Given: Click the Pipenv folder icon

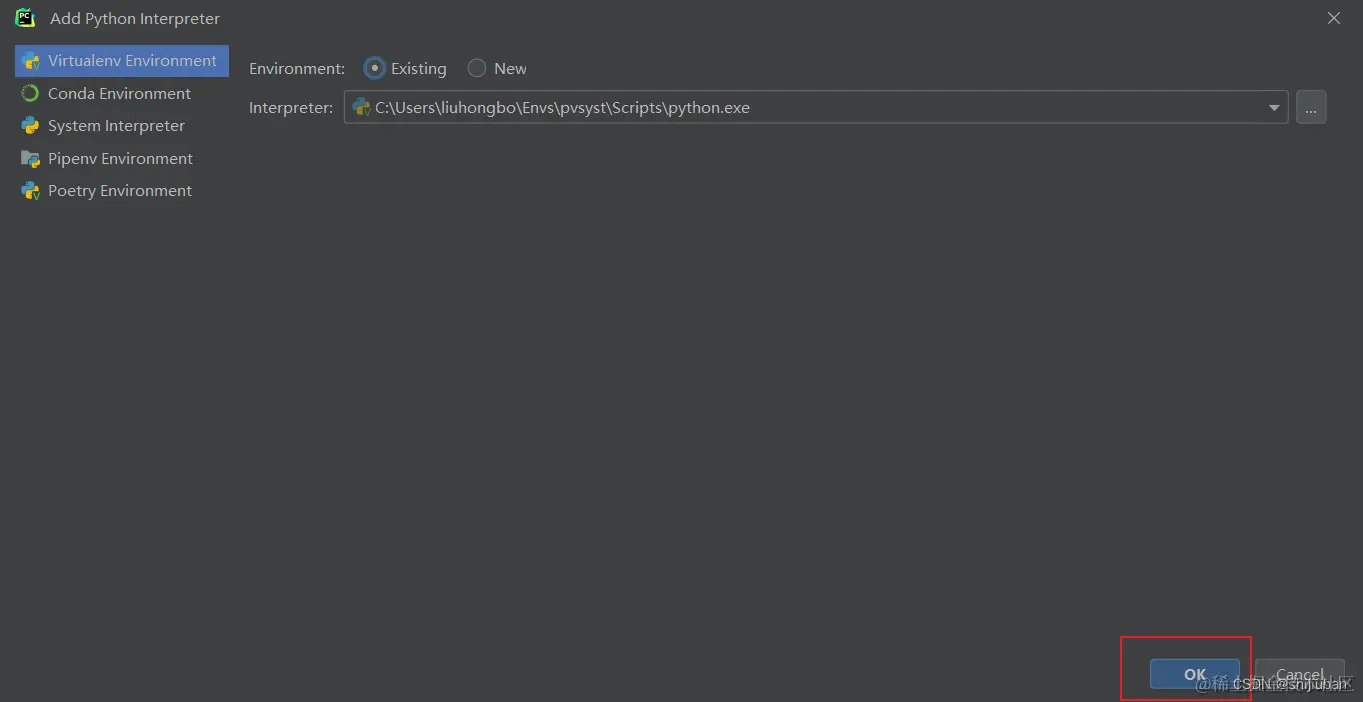Looking at the screenshot, I should 31,158.
